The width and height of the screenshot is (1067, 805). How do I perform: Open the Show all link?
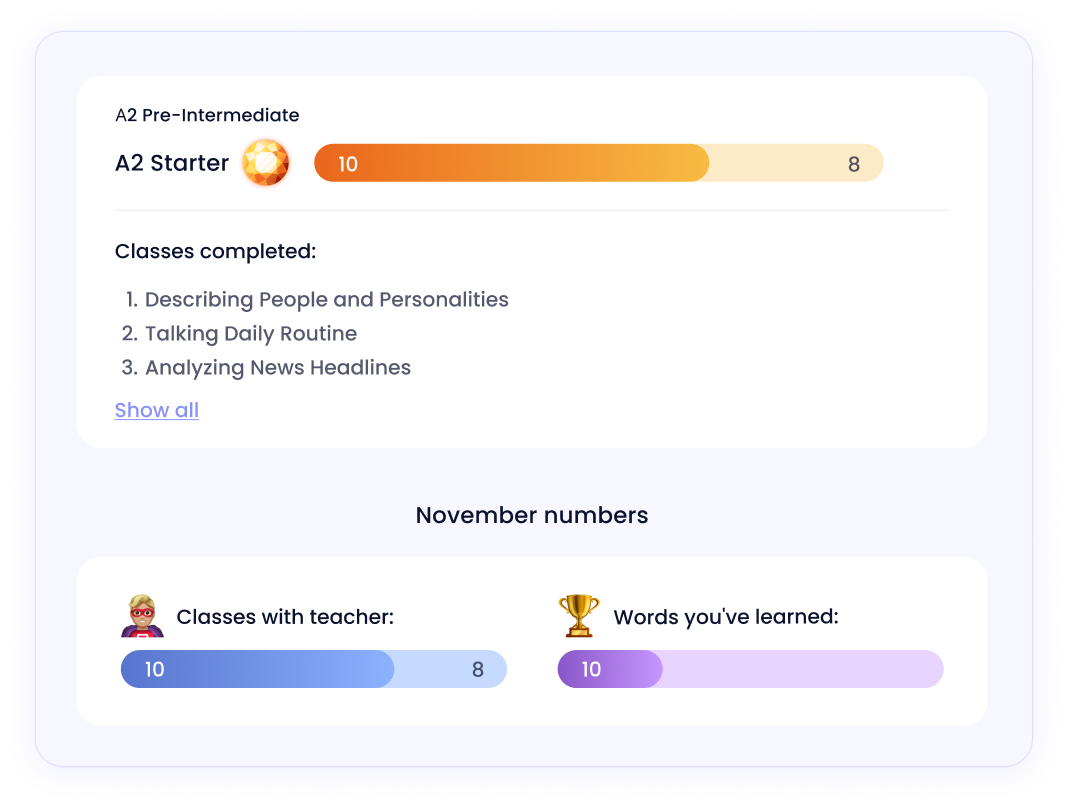click(157, 410)
